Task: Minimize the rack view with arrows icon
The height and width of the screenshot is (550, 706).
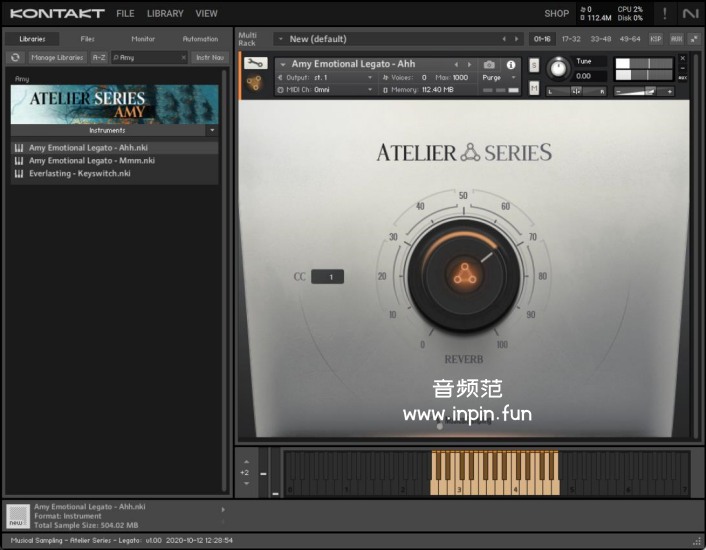Action: tap(694, 39)
